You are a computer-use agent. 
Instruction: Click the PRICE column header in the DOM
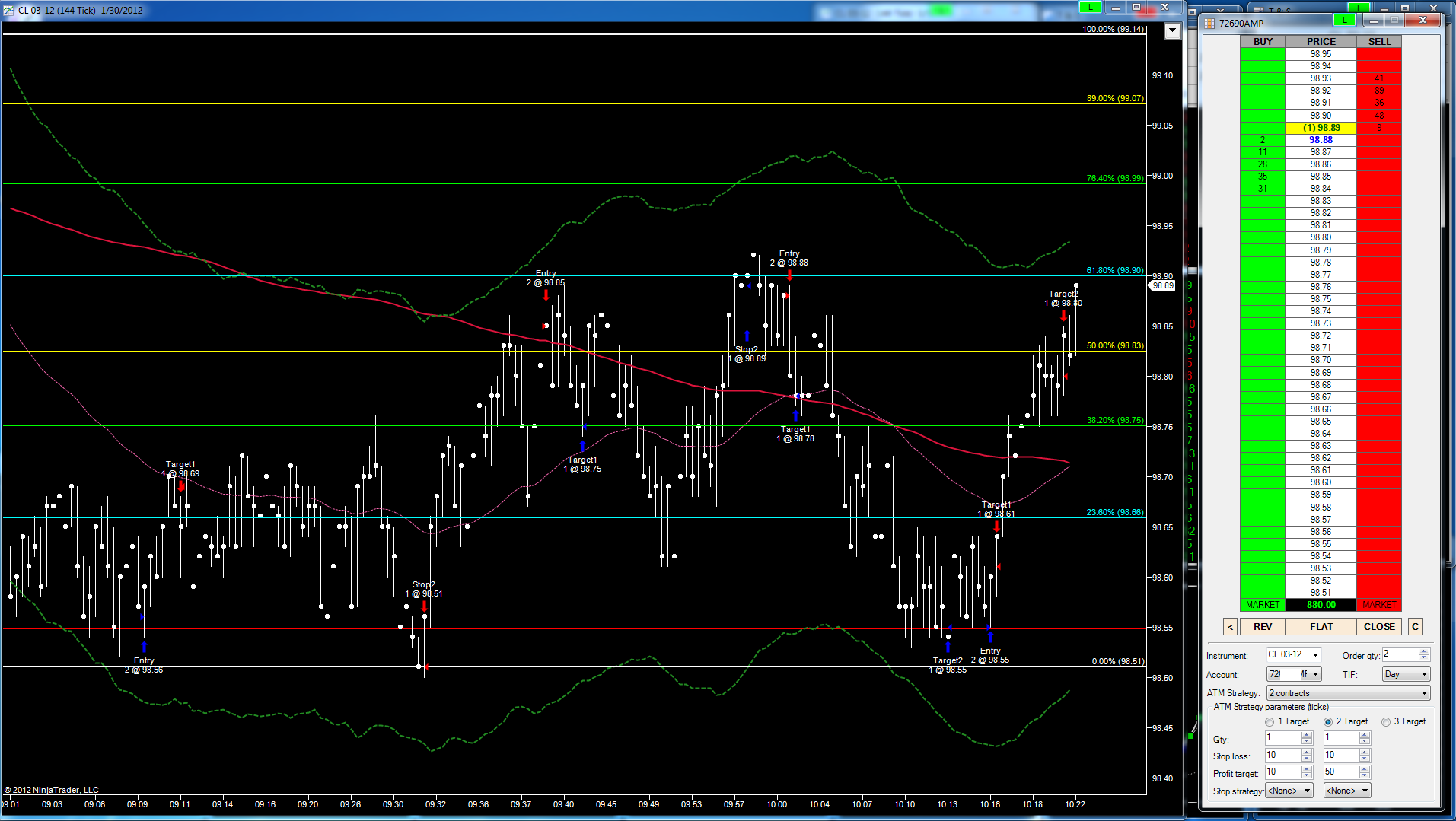1321,42
